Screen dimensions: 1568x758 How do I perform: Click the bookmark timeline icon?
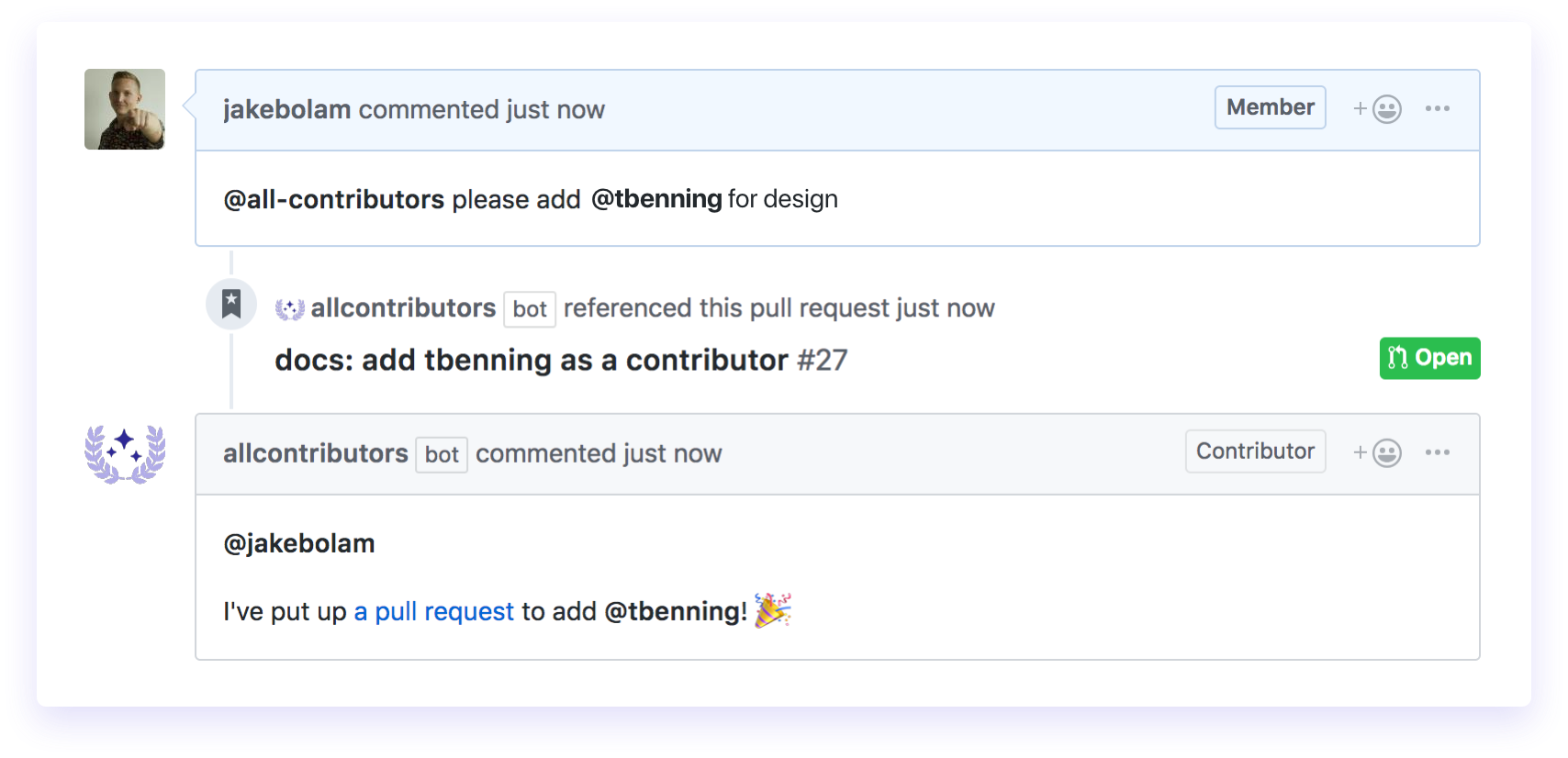point(230,303)
